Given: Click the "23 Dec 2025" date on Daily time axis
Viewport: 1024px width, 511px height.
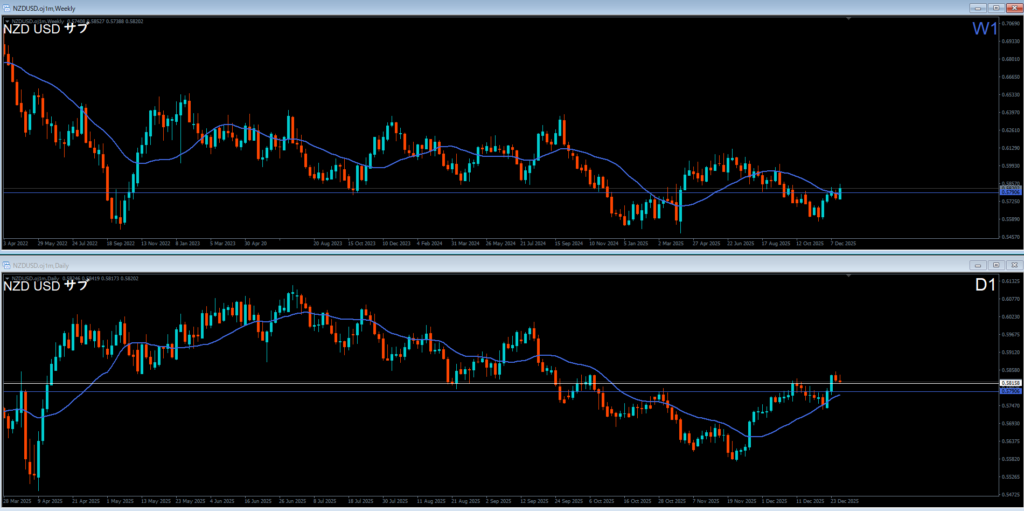Looking at the screenshot, I should click(842, 501).
